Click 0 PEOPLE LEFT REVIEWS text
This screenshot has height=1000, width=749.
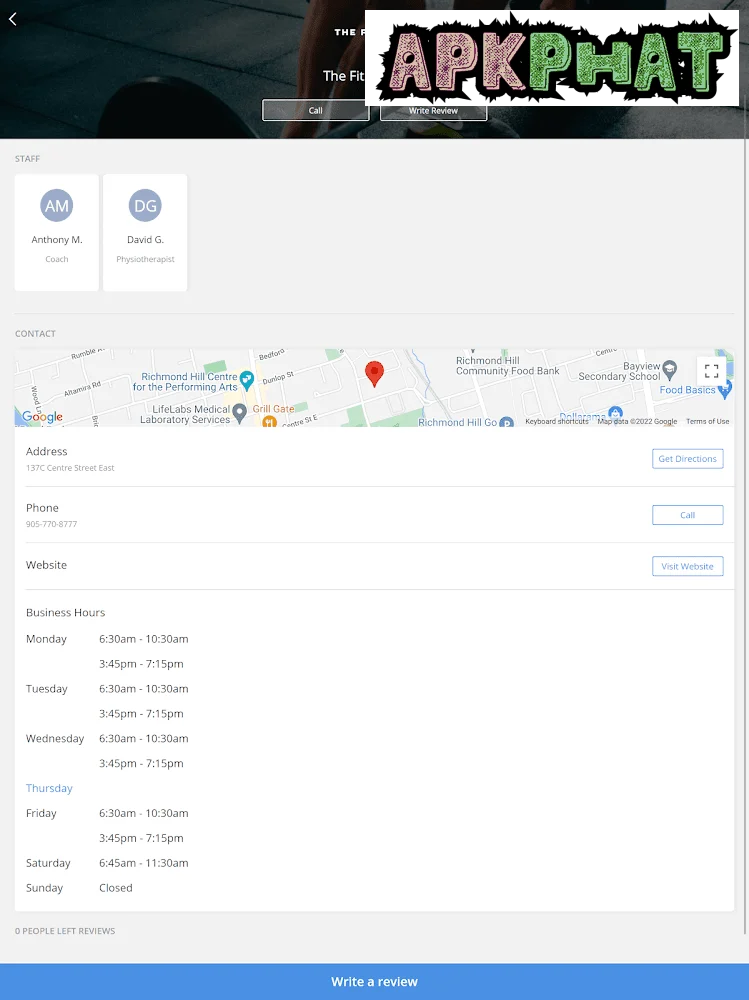(65, 931)
